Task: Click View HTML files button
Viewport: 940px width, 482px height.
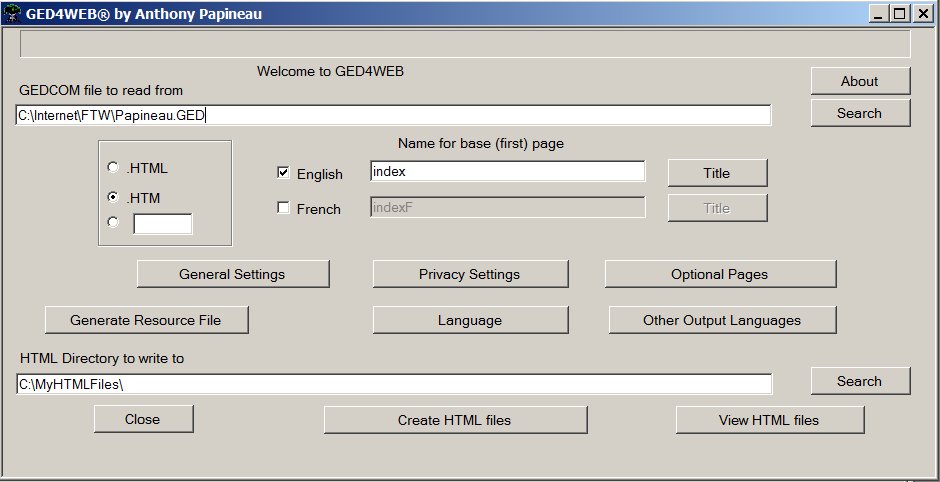Action: tap(770, 420)
